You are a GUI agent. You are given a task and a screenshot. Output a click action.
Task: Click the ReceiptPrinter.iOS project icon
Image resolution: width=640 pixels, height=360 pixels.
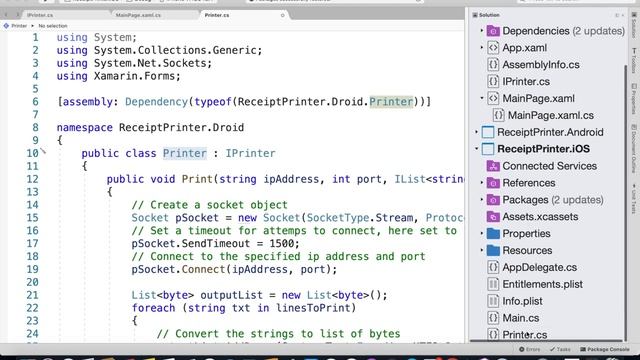pos(488,149)
